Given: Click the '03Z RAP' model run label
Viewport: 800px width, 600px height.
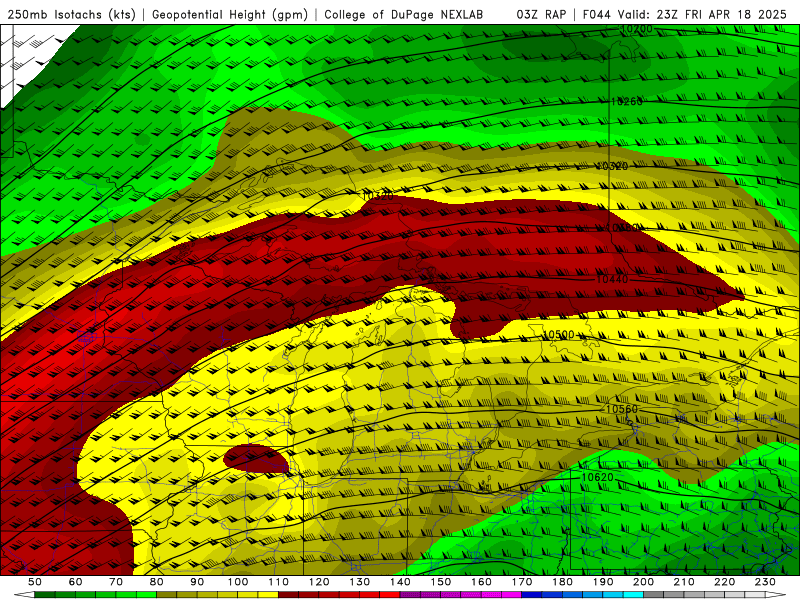Looking at the screenshot, I should pos(541,15).
